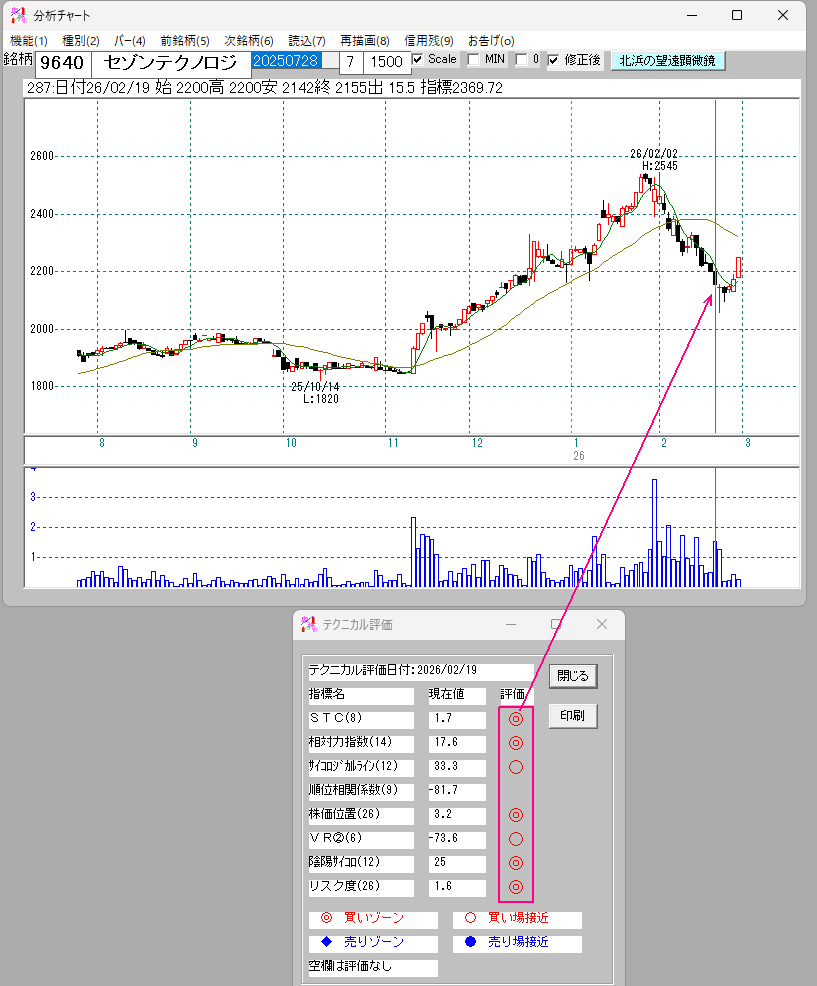Click the current value -81.7

pyautogui.click(x=457, y=791)
